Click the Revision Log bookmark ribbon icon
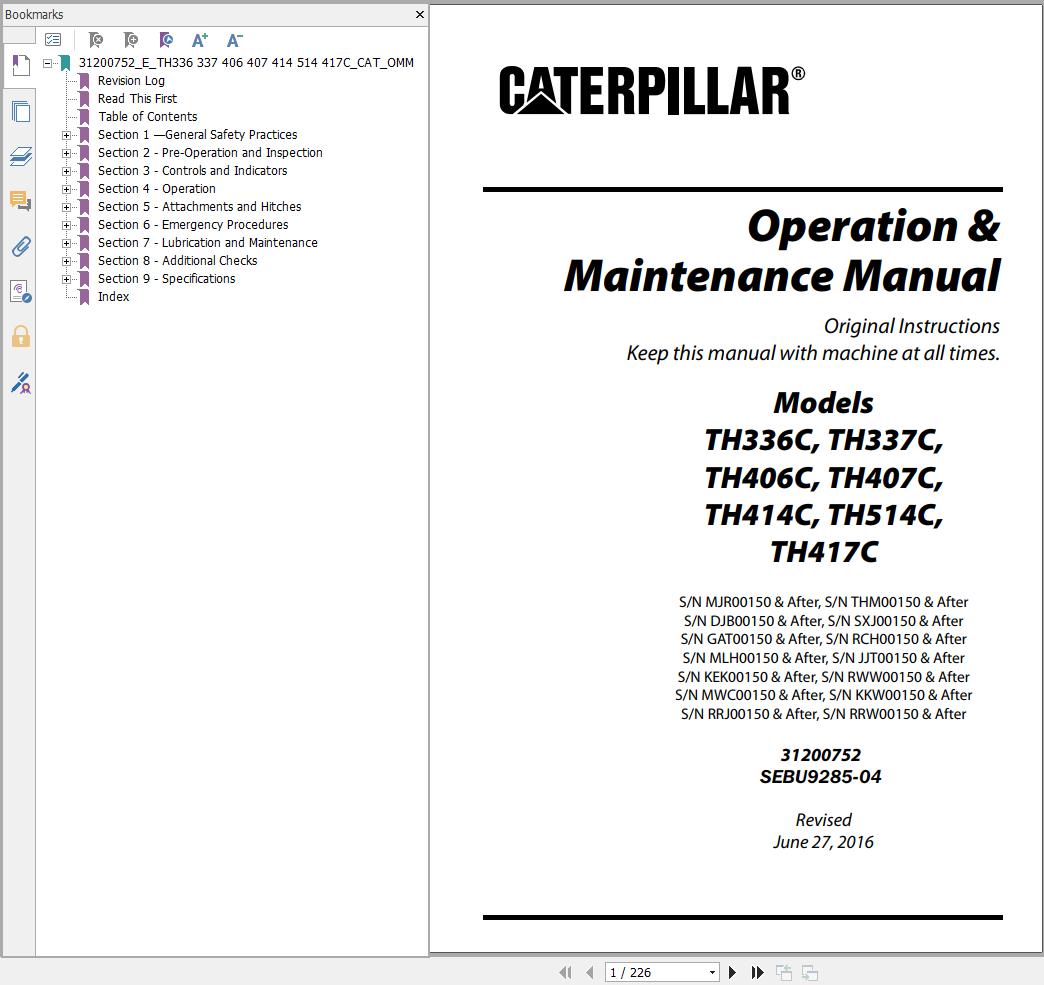Image resolution: width=1044 pixels, height=985 pixels. 84,81
